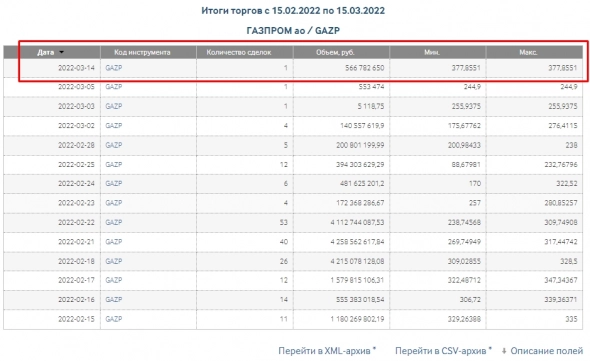This screenshot has height=361, width=590.
Task: Open GAZP link in the 2022-03-03 row
Action: pyautogui.click(x=114, y=107)
